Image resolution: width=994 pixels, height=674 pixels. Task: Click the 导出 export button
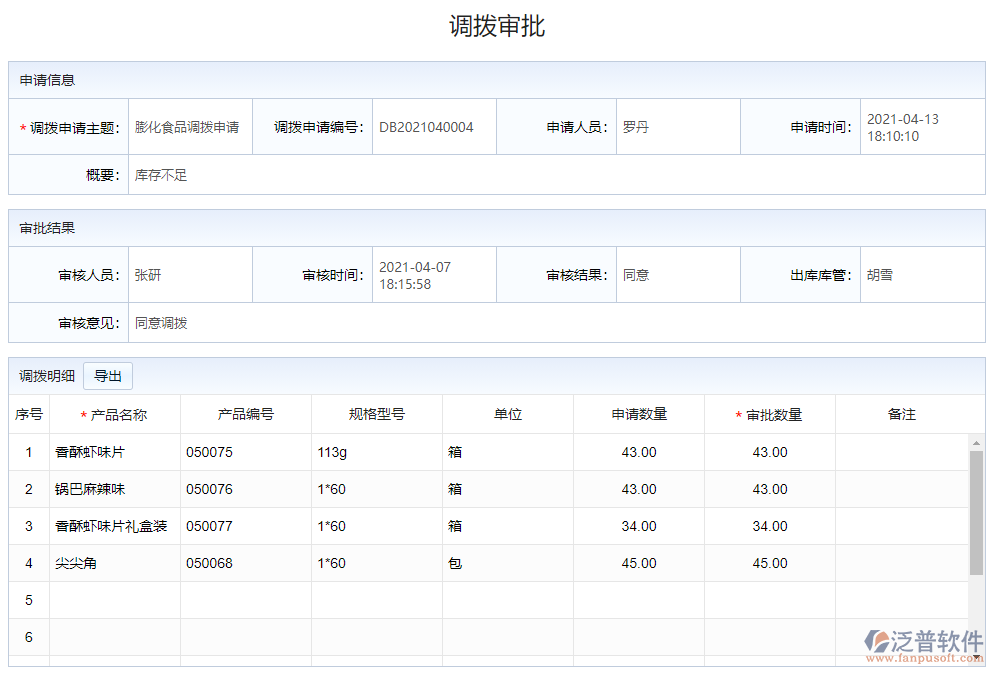108,376
